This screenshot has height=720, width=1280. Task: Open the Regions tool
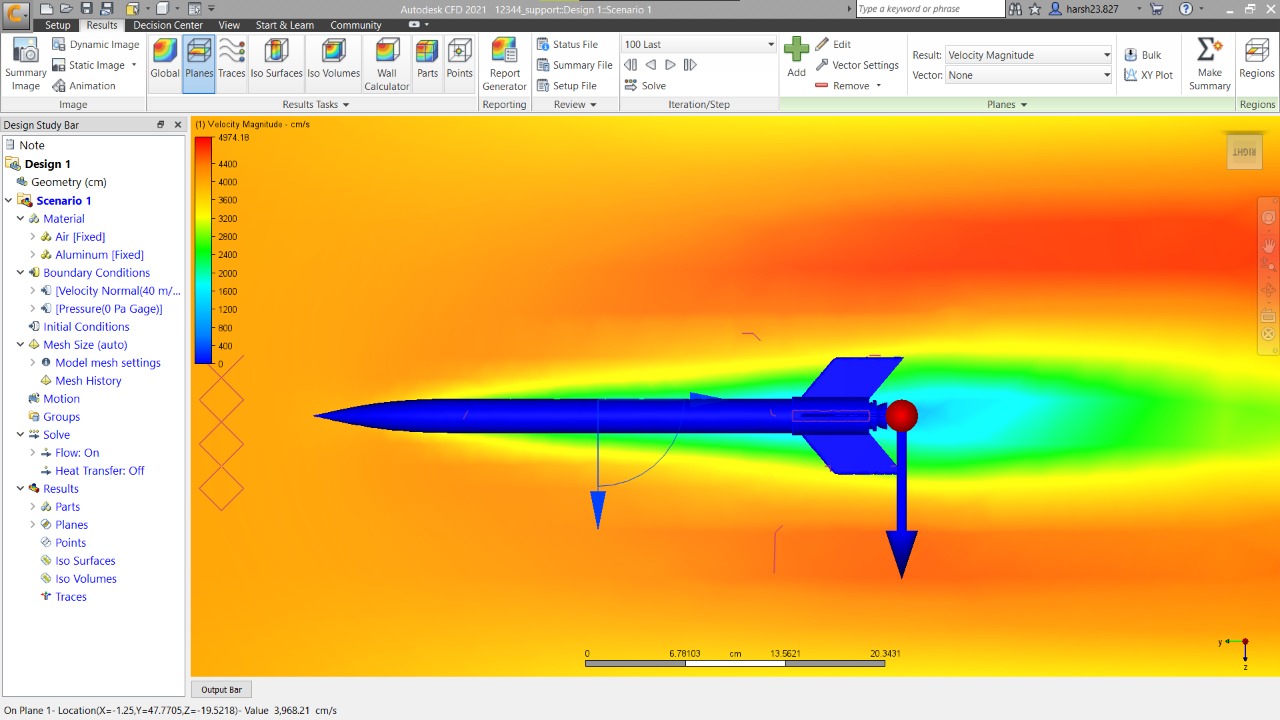1257,59
